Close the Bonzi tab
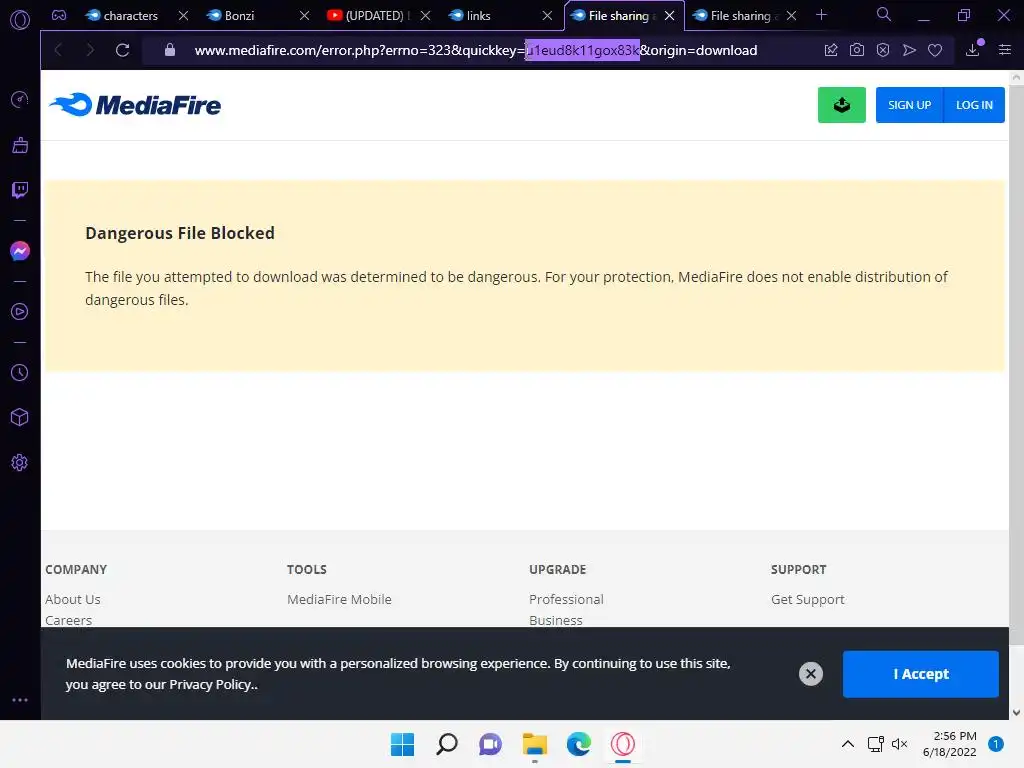Screen dimensions: 1024x768 pos(304,16)
